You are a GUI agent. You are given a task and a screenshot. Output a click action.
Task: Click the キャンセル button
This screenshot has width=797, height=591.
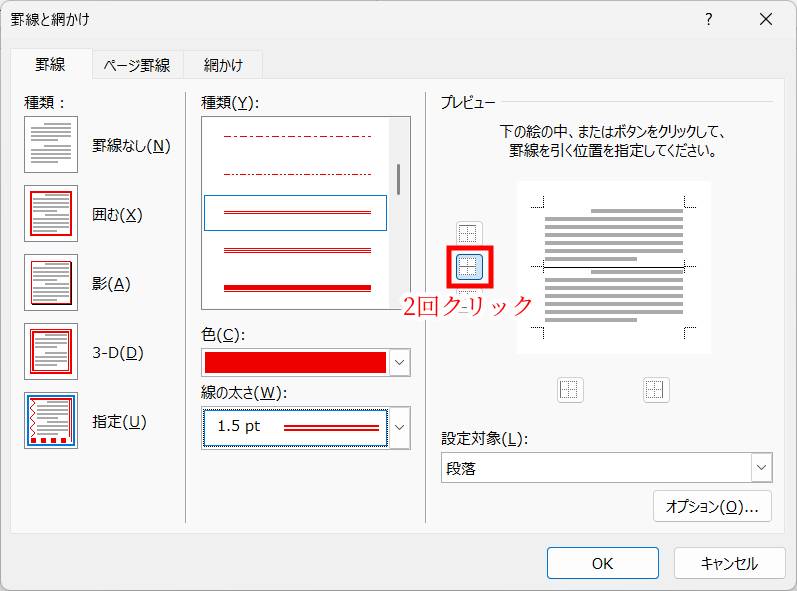728,563
